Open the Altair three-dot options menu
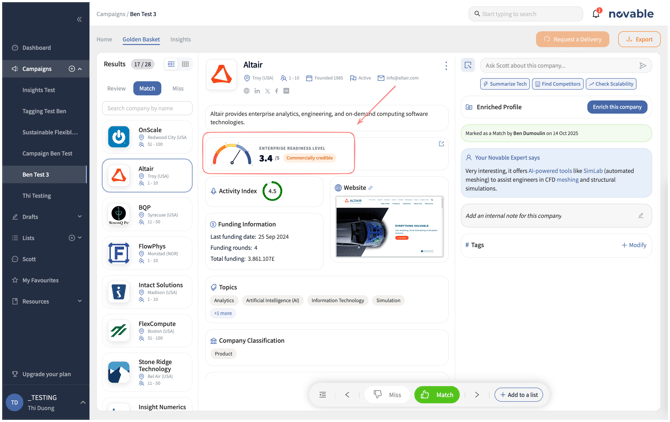Image resolution: width=670 pixels, height=422 pixels. (446, 66)
